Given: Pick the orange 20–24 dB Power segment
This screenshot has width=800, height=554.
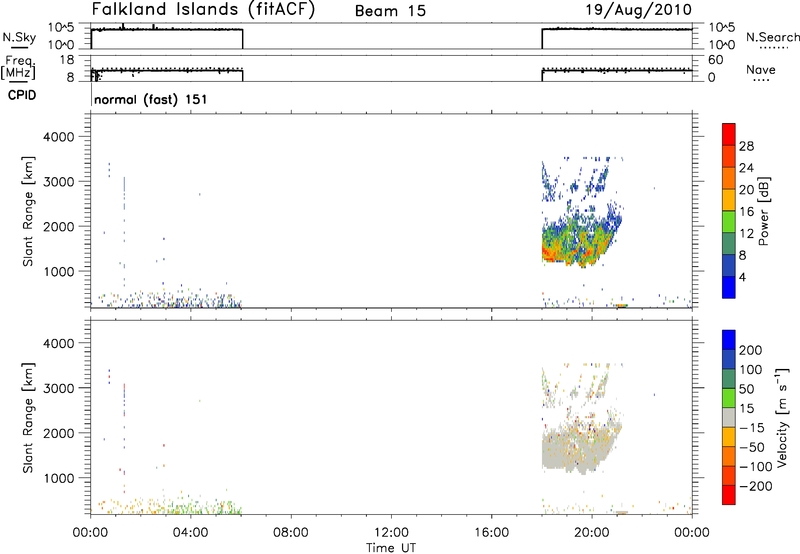Looking at the screenshot, I should [x=729, y=178].
